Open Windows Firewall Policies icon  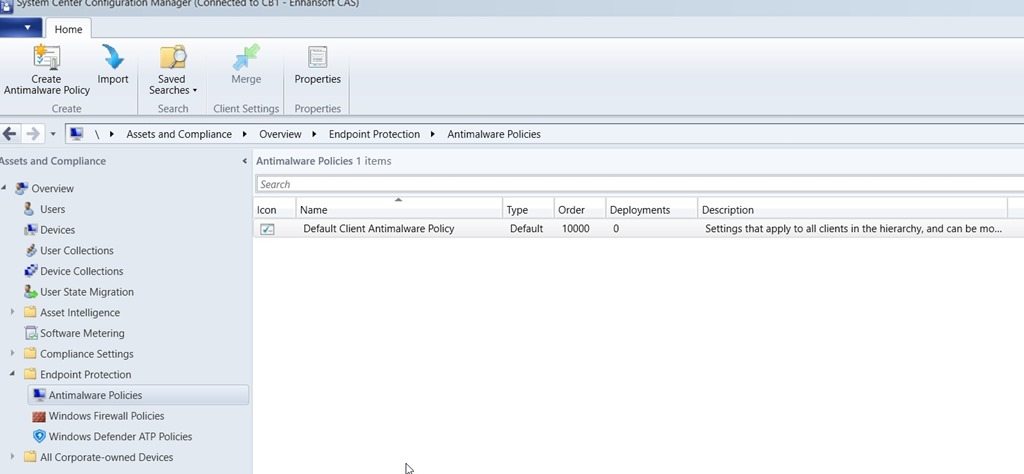tap(39, 416)
